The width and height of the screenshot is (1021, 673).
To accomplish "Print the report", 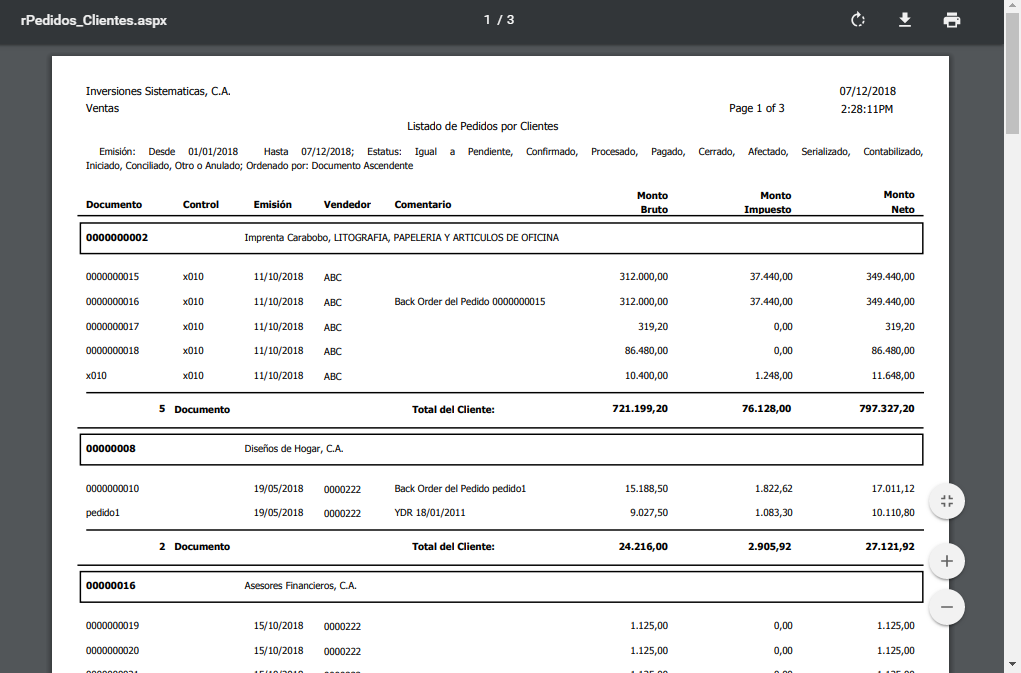I will (x=951, y=20).
